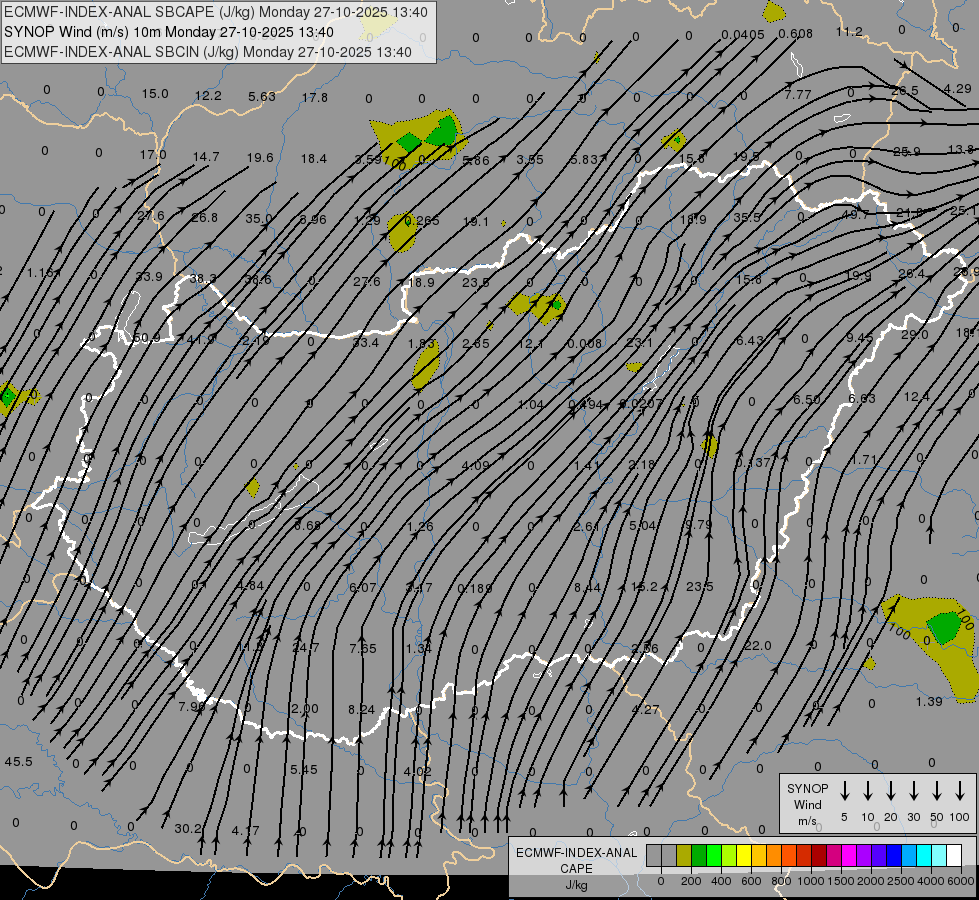The image size is (979, 900).
Task: Click the map value '7.77'
Action: 798,94
